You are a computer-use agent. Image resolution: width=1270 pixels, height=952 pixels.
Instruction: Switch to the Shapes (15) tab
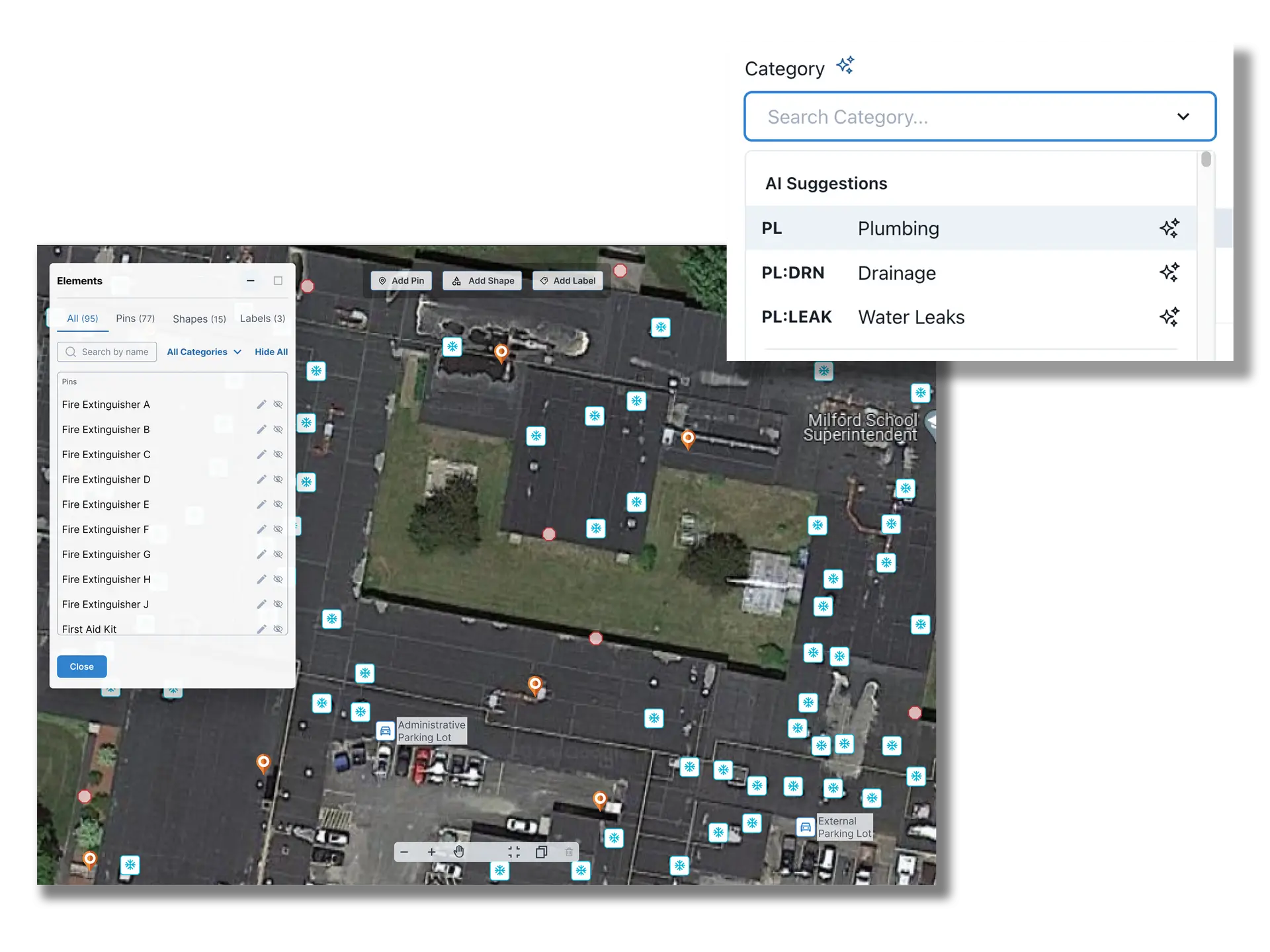click(x=199, y=319)
